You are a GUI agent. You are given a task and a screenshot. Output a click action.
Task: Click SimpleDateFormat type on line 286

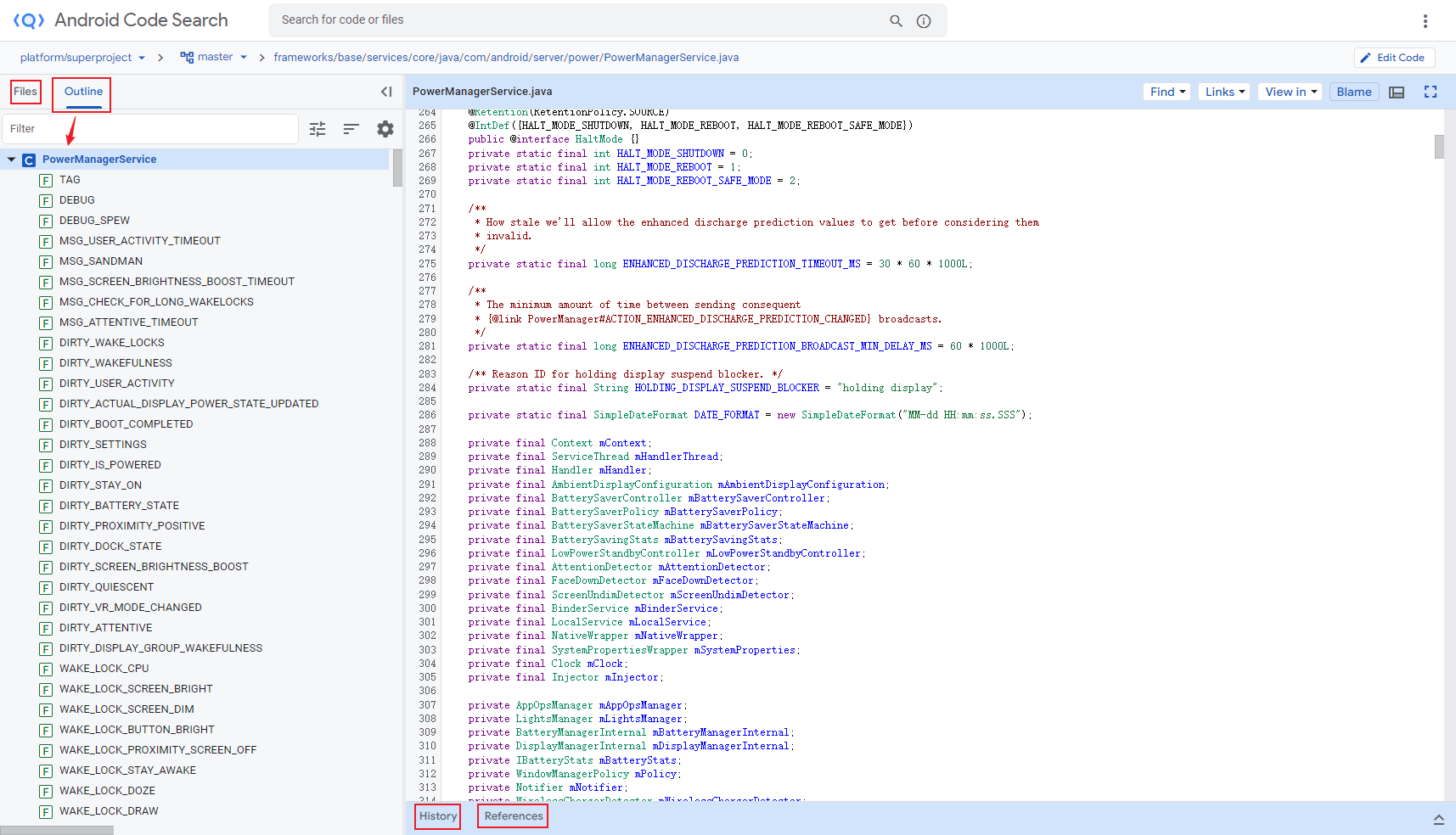640,415
